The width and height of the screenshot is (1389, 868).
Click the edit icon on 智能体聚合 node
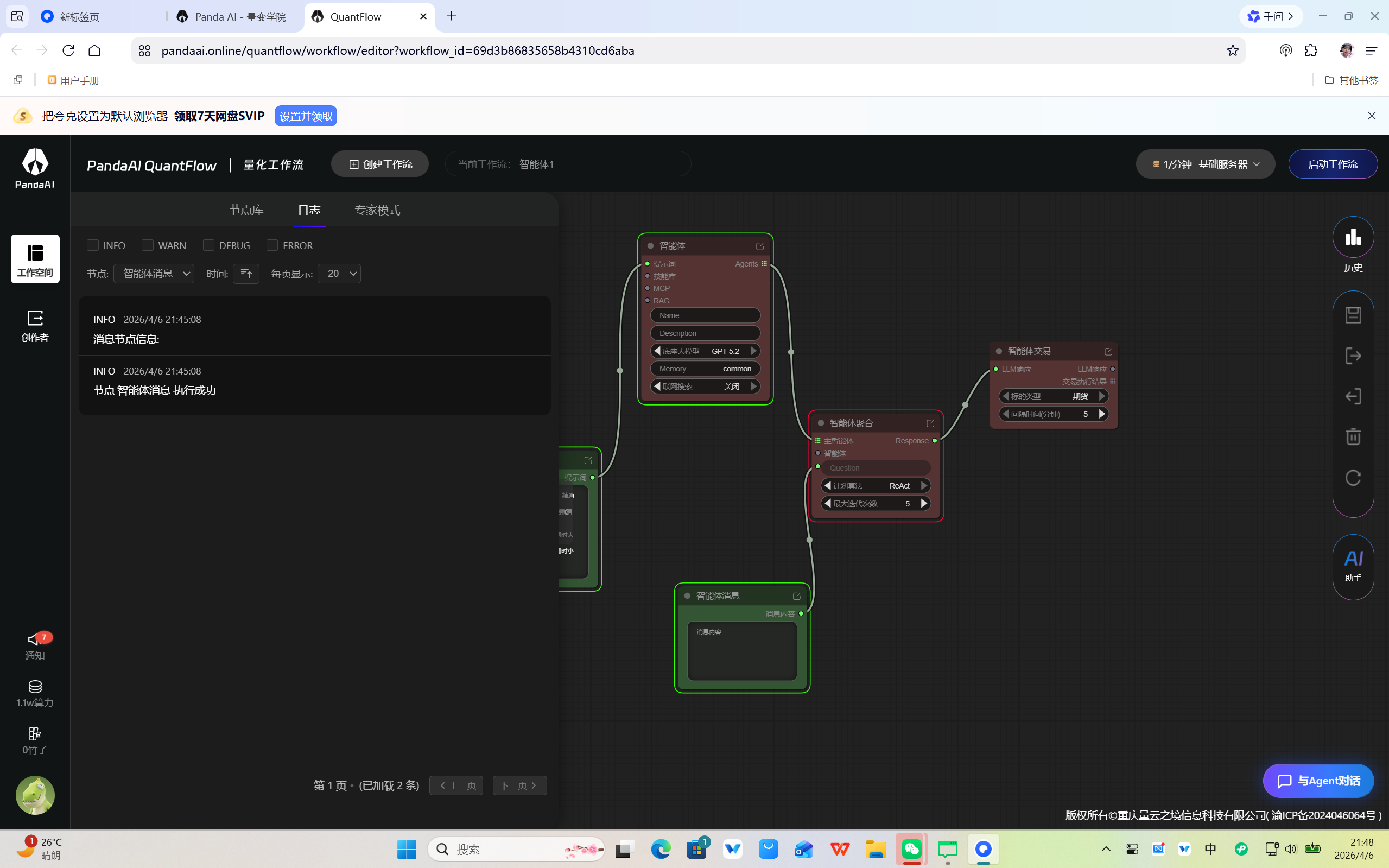click(x=930, y=423)
